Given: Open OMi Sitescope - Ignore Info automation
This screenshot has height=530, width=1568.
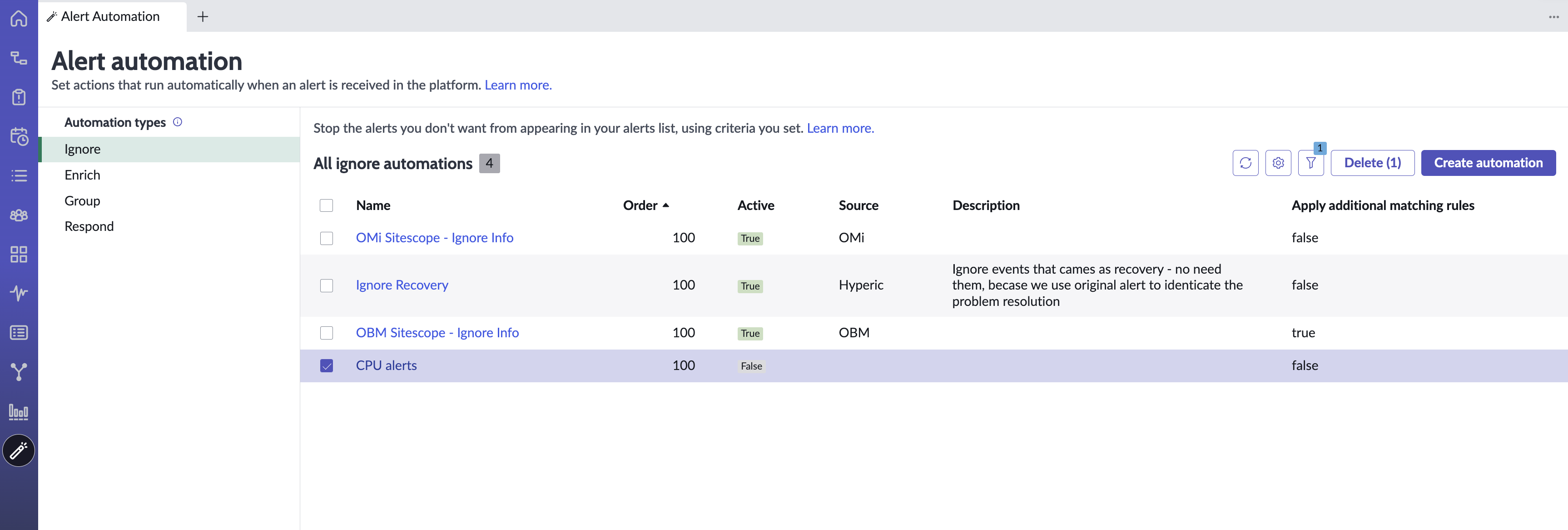Looking at the screenshot, I should click(435, 238).
